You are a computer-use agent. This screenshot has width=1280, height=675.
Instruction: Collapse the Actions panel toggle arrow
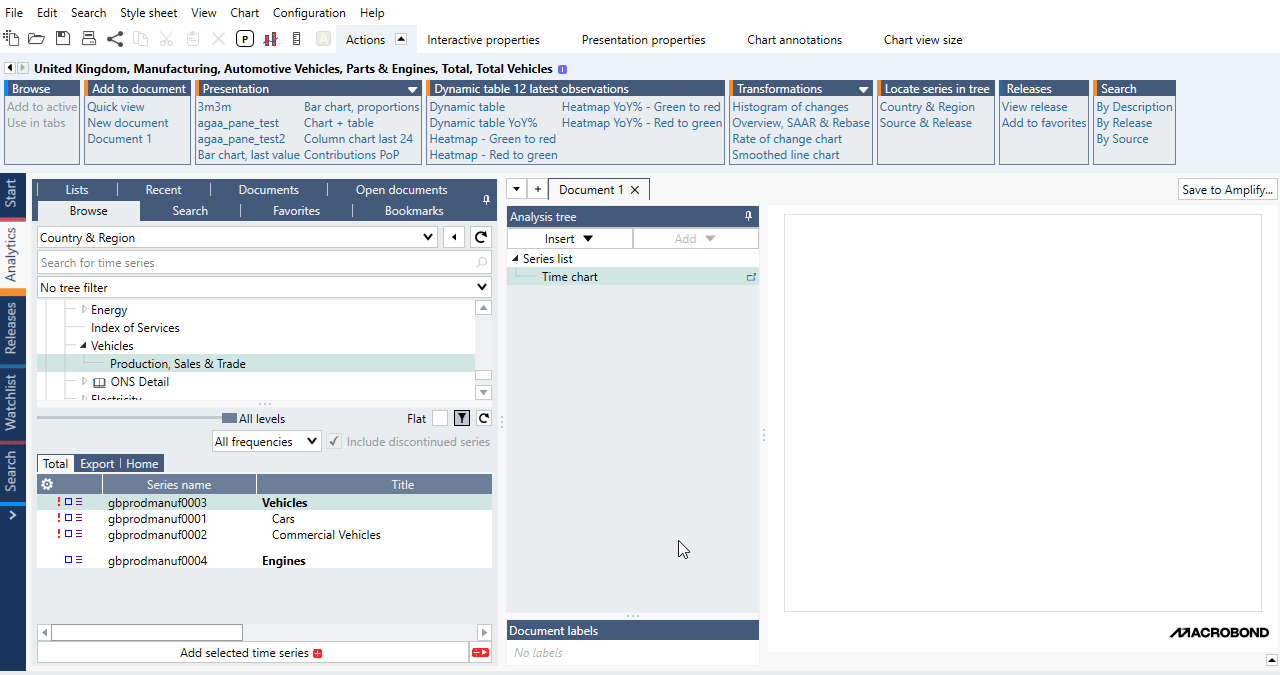tap(401, 40)
